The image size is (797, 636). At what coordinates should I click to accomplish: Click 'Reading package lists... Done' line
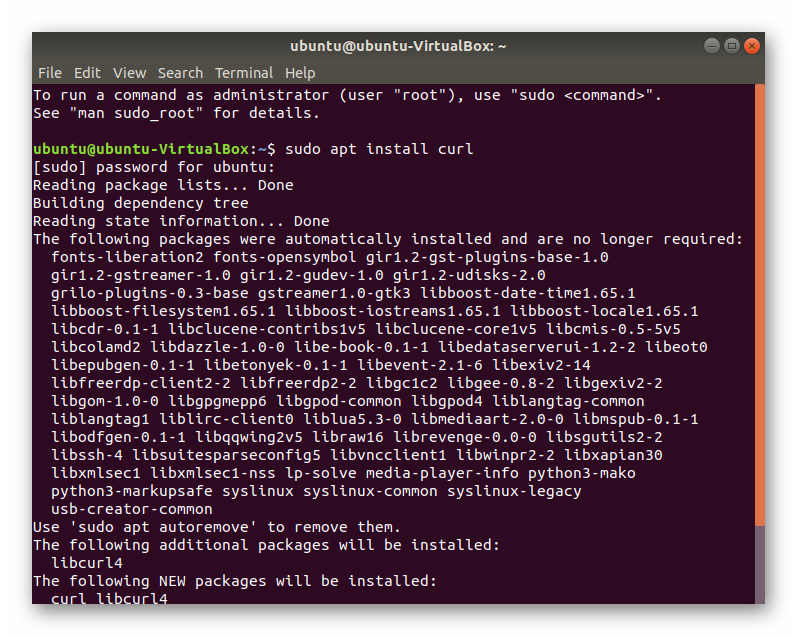pos(163,185)
